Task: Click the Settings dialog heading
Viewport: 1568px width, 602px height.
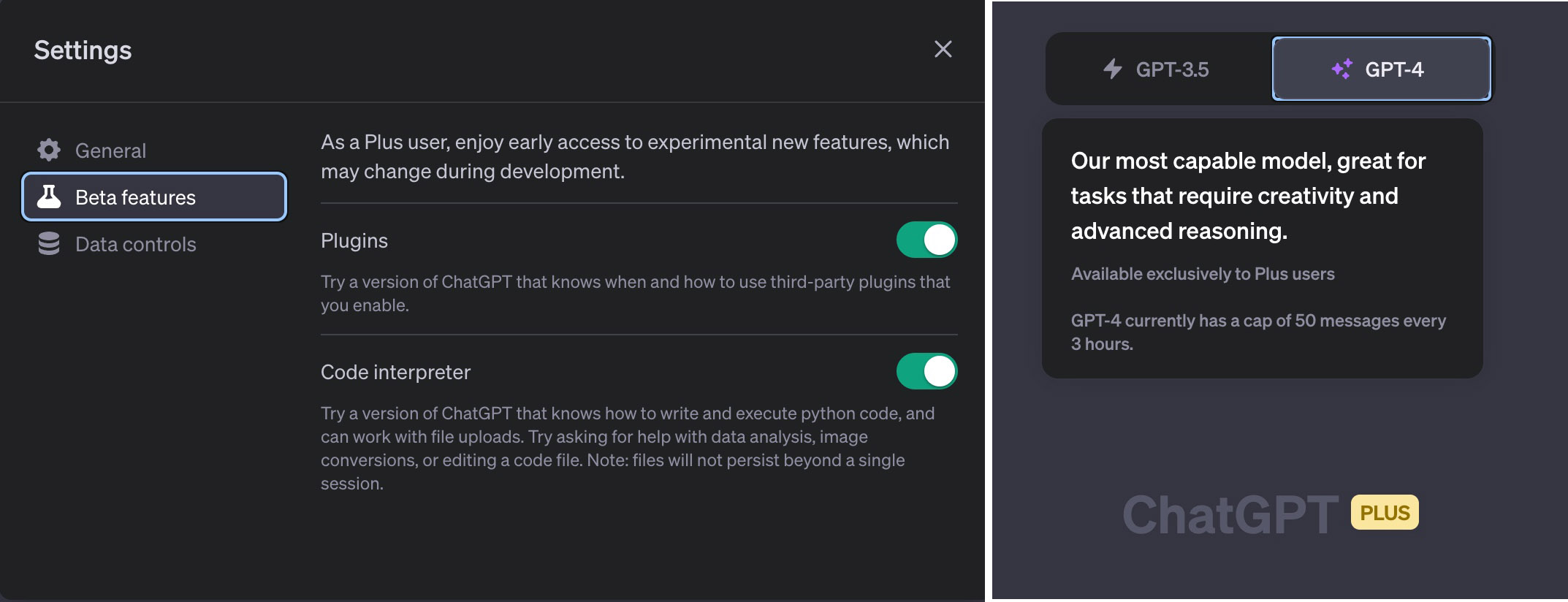Action: click(82, 49)
